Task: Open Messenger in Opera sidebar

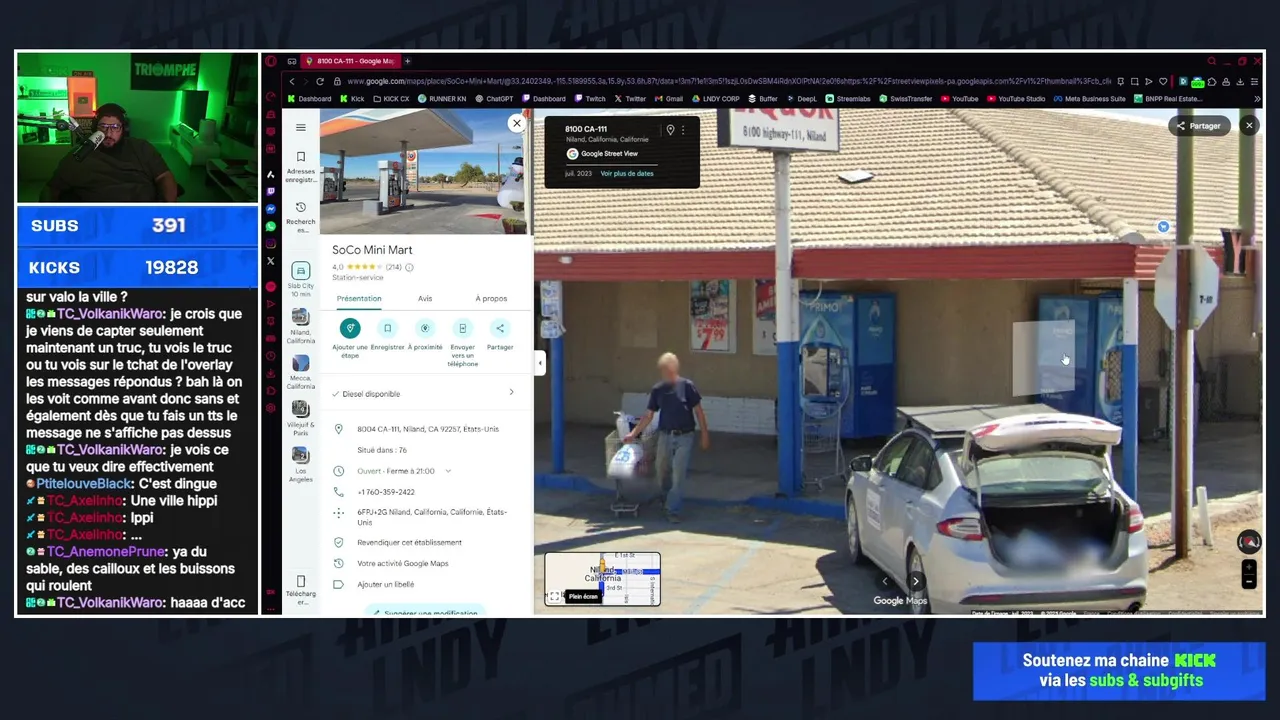Action: click(270, 208)
